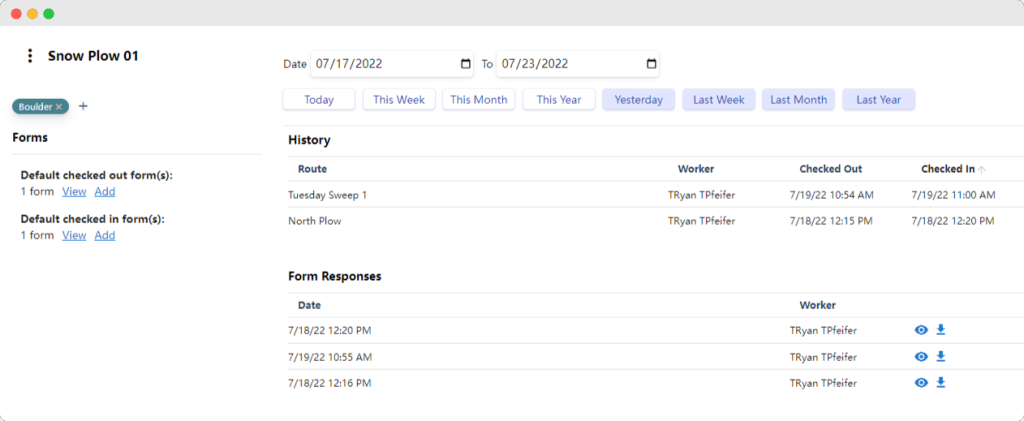Click the Checked Out column header
This screenshot has height=421, width=1024.
(x=830, y=169)
